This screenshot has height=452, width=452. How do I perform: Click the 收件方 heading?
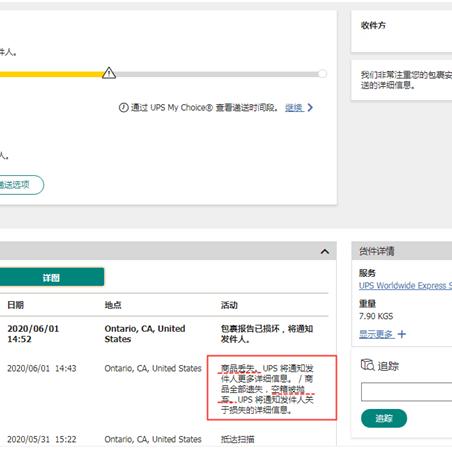pos(373,25)
